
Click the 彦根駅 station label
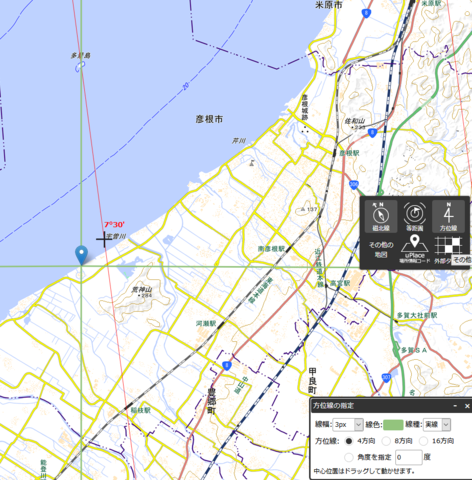(x=349, y=153)
